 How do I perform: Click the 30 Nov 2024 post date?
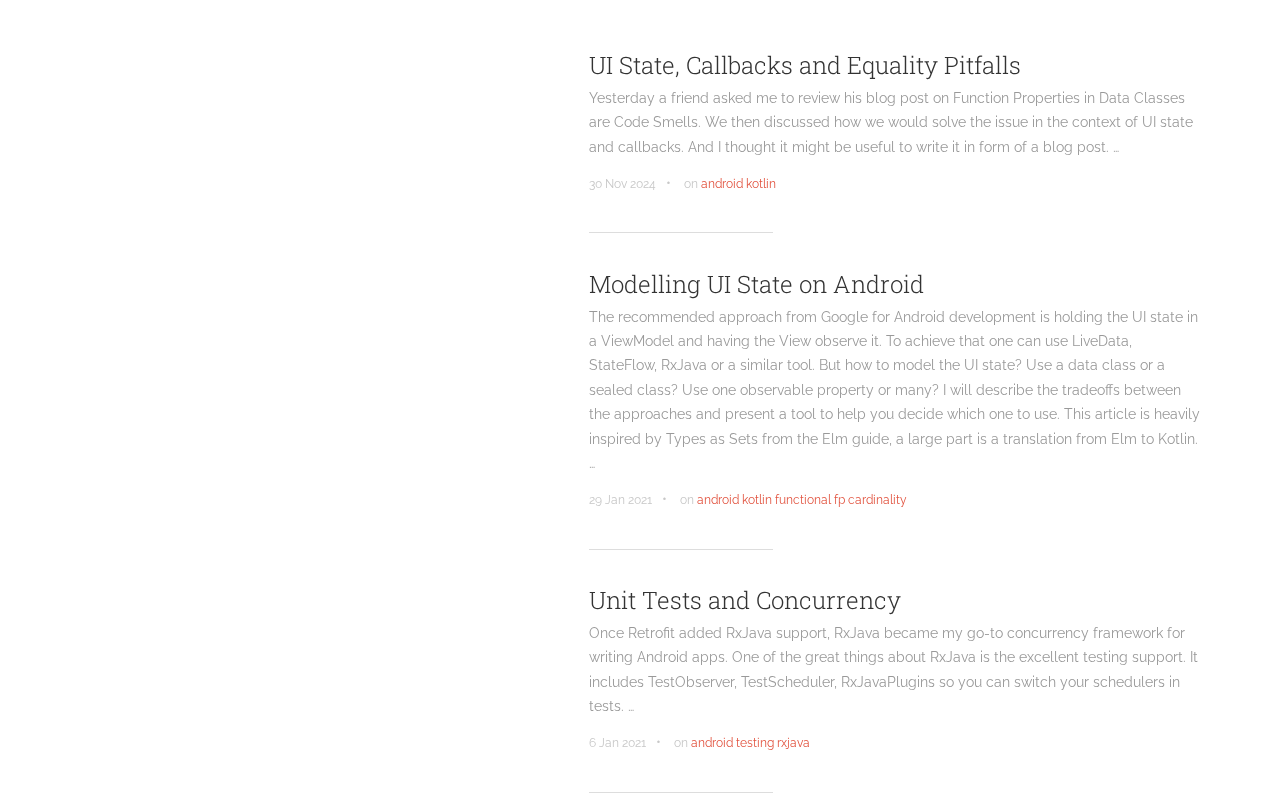point(622,184)
